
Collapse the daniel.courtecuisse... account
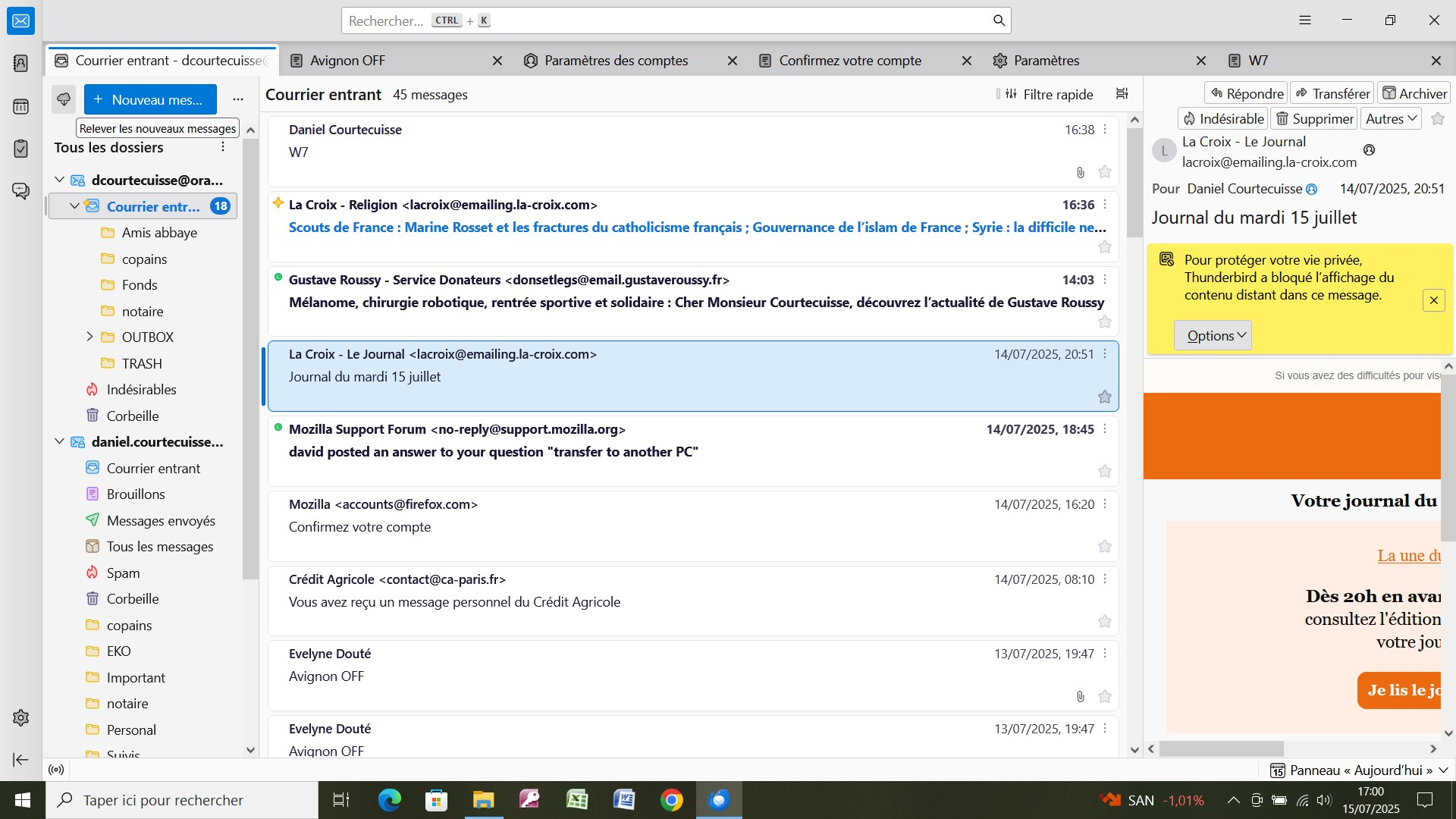(x=59, y=441)
